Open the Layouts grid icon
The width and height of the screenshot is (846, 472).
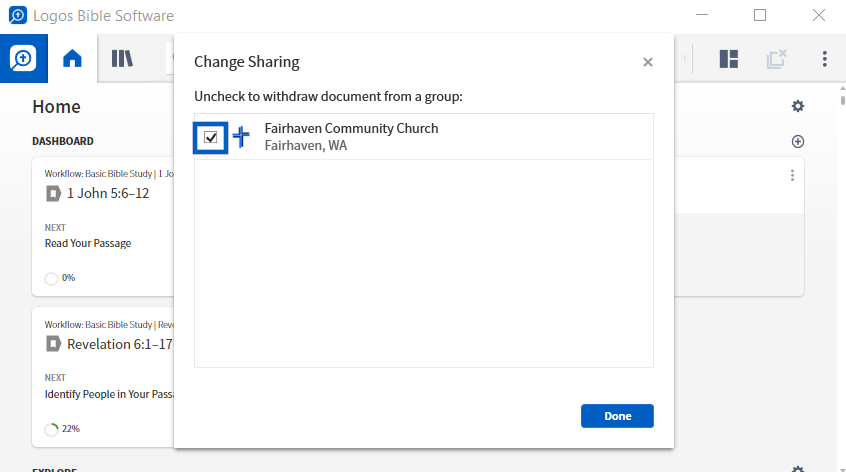pyautogui.click(x=728, y=59)
